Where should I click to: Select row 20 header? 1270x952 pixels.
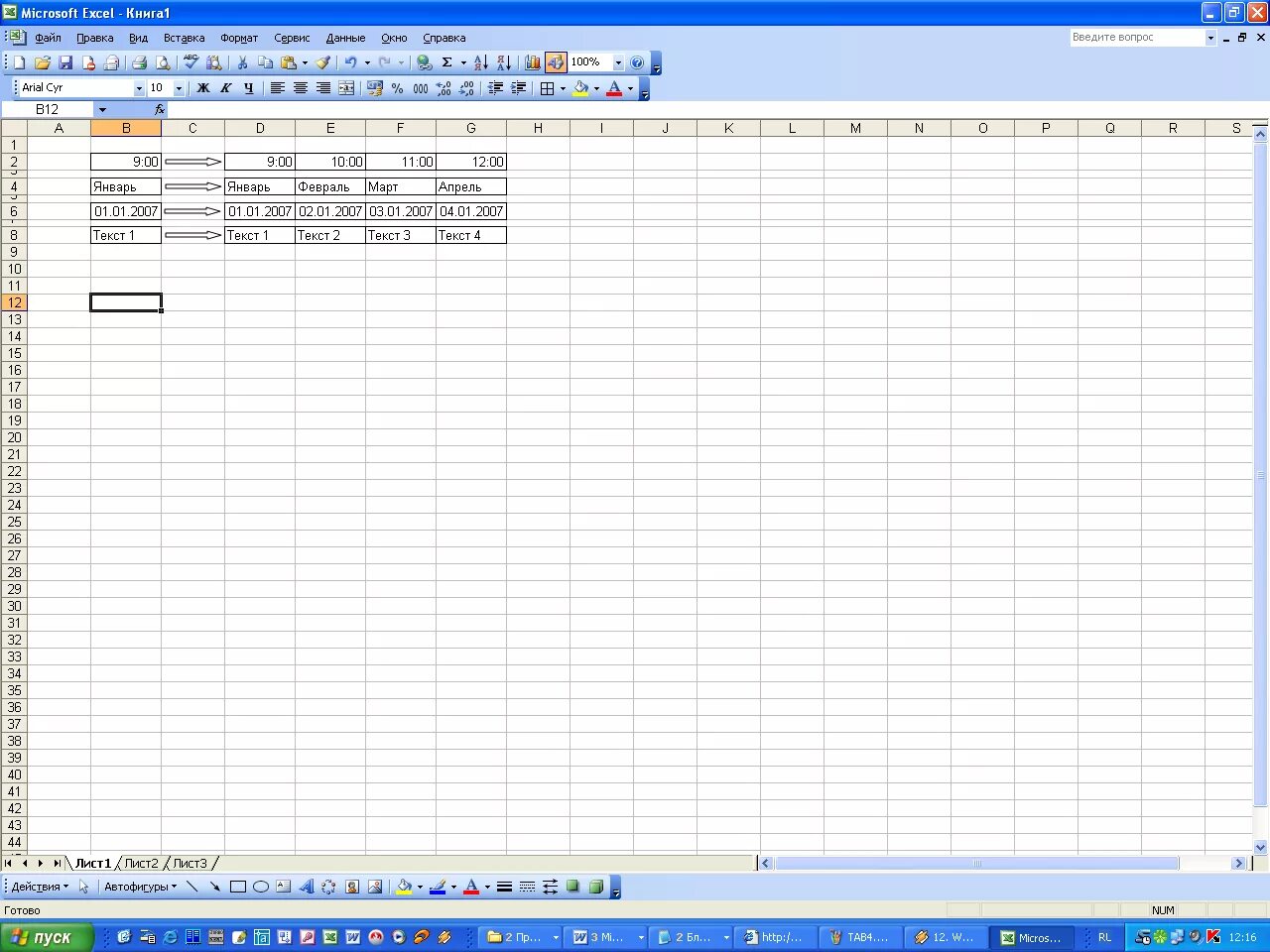14,437
